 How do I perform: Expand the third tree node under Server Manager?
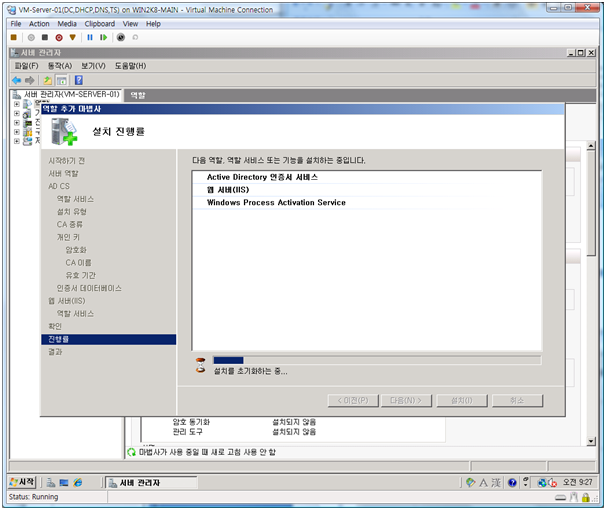click(17, 123)
